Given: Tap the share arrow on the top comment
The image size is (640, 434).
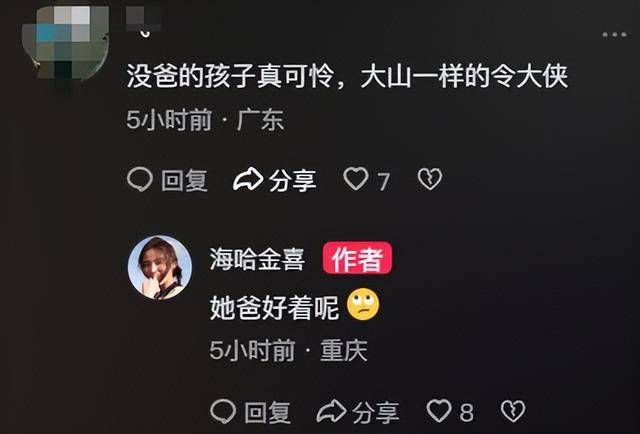Looking at the screenshot, I should pyautogui.click(x=248, y=179).
